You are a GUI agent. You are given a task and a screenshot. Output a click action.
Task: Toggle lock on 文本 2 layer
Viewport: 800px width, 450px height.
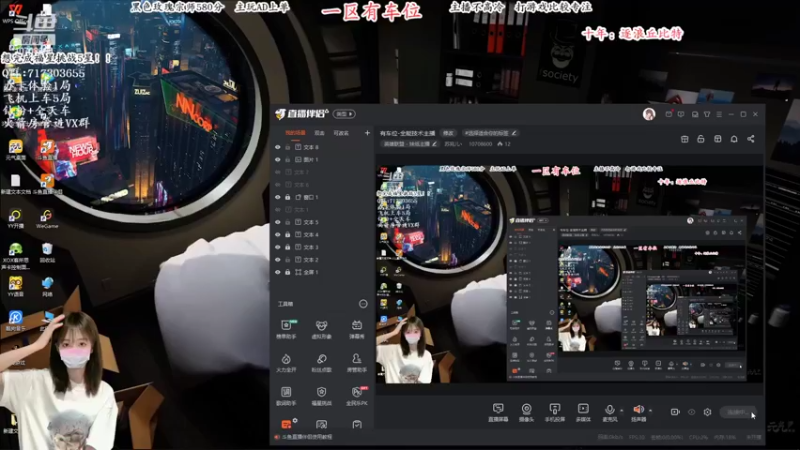[x=288, y=260]
